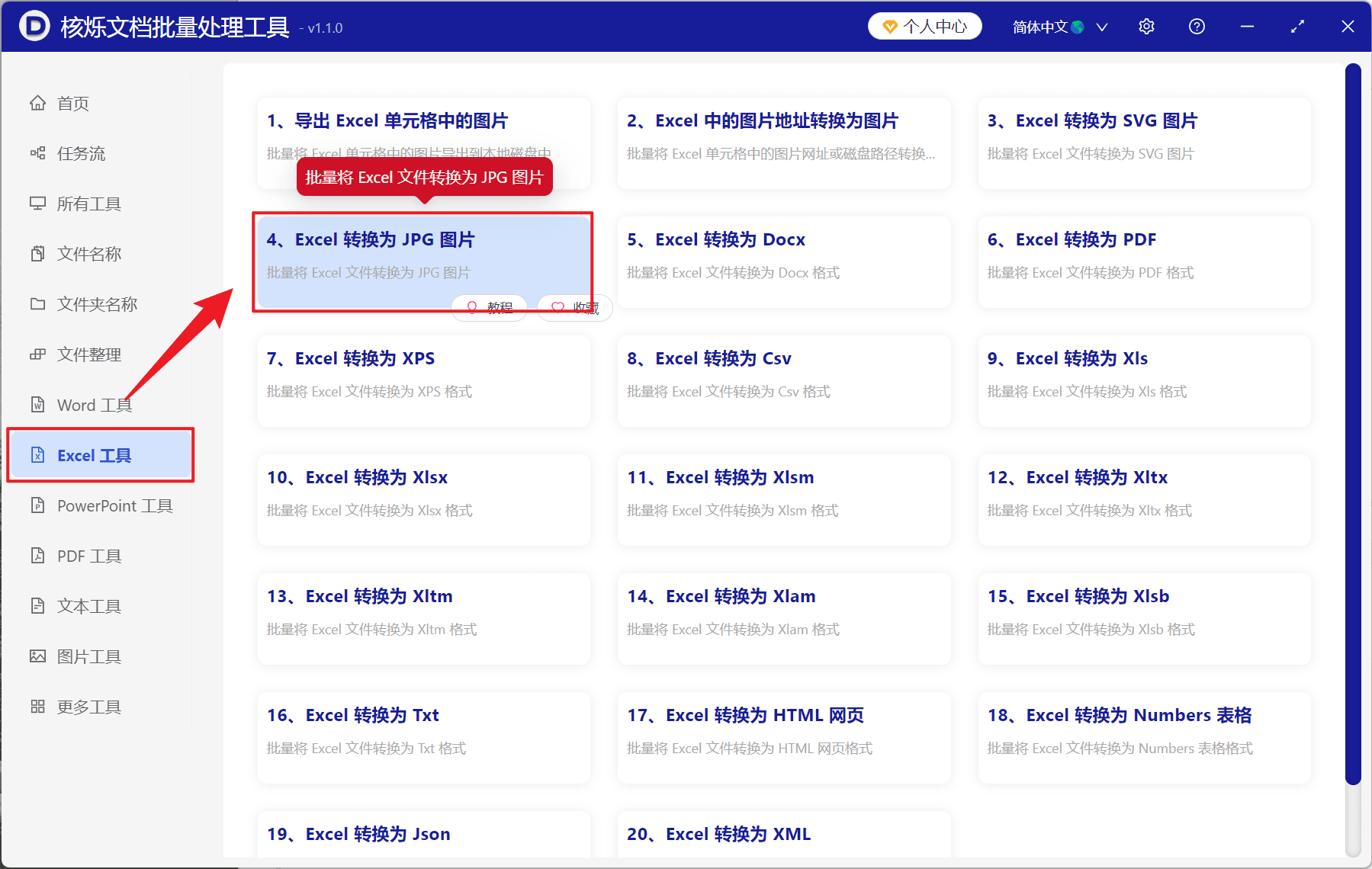Click the Word document icon in sidebar

pyautogui.click(x=37, y=405)
